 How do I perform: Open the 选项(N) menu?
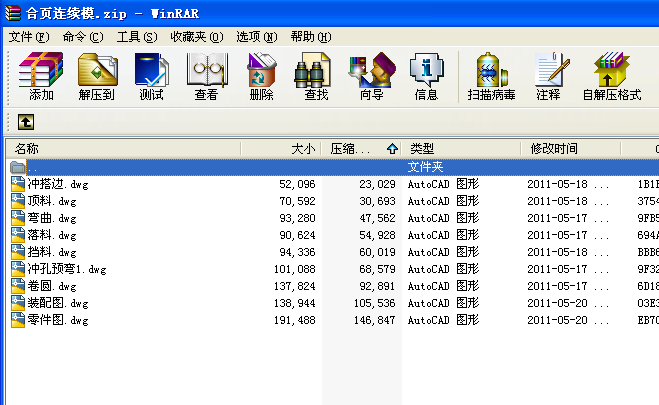(257, 37)
